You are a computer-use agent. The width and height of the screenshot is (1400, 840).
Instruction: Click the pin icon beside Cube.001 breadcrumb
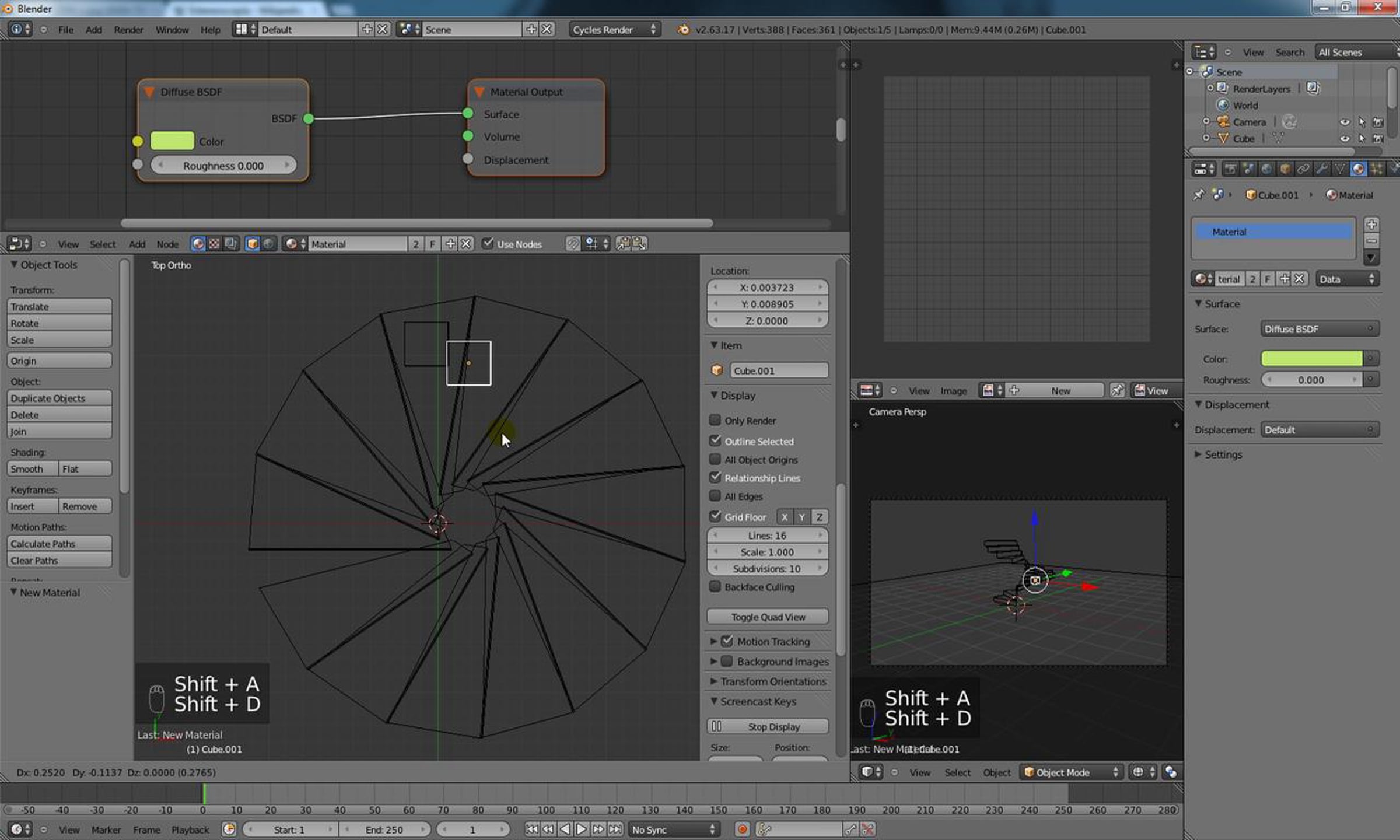[1199, 195]
